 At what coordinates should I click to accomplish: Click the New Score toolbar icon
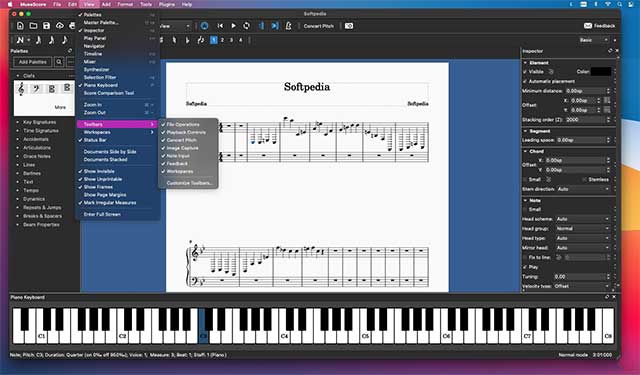click(x=20, y=26)
